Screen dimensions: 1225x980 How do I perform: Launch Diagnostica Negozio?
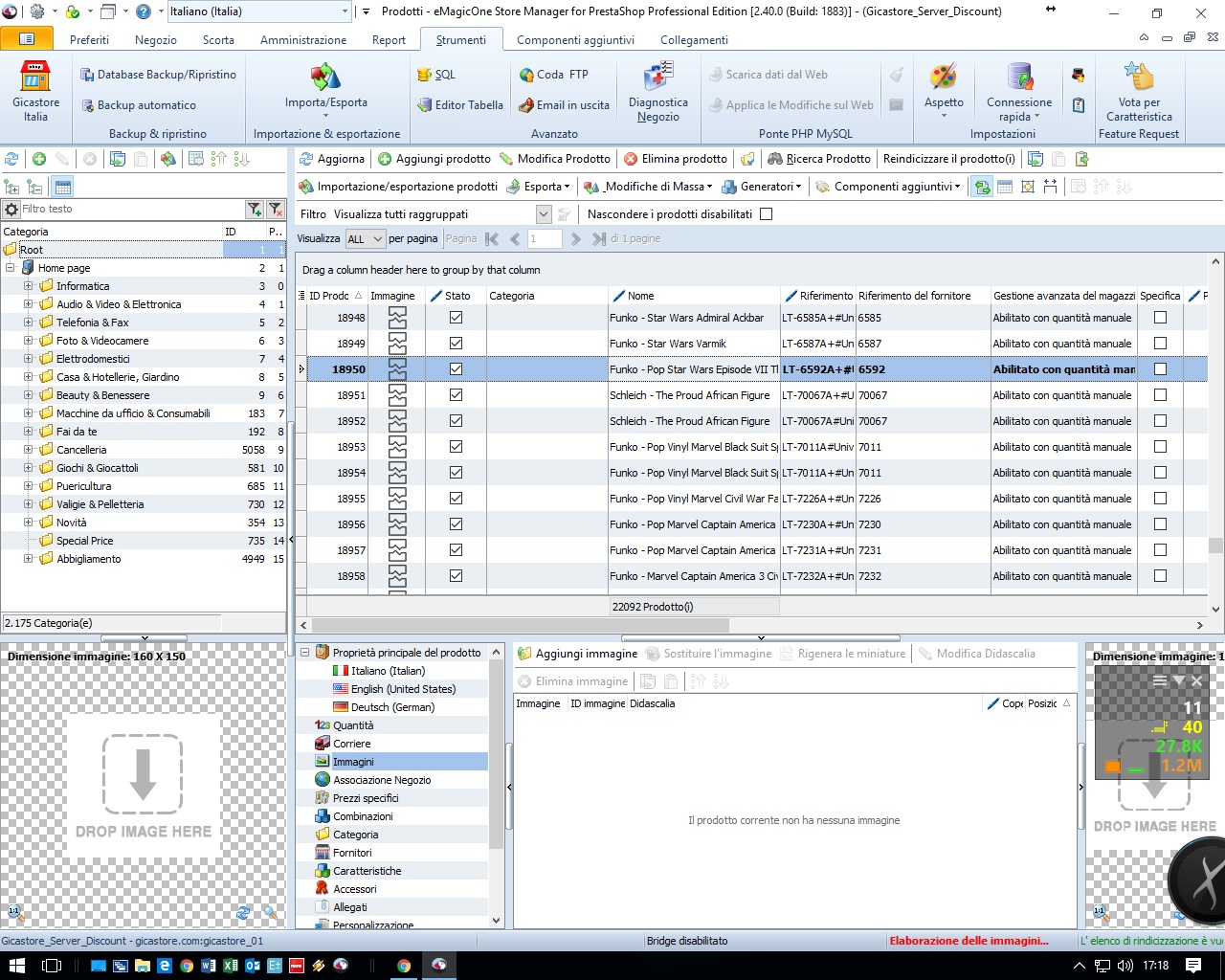click(657, 92)
